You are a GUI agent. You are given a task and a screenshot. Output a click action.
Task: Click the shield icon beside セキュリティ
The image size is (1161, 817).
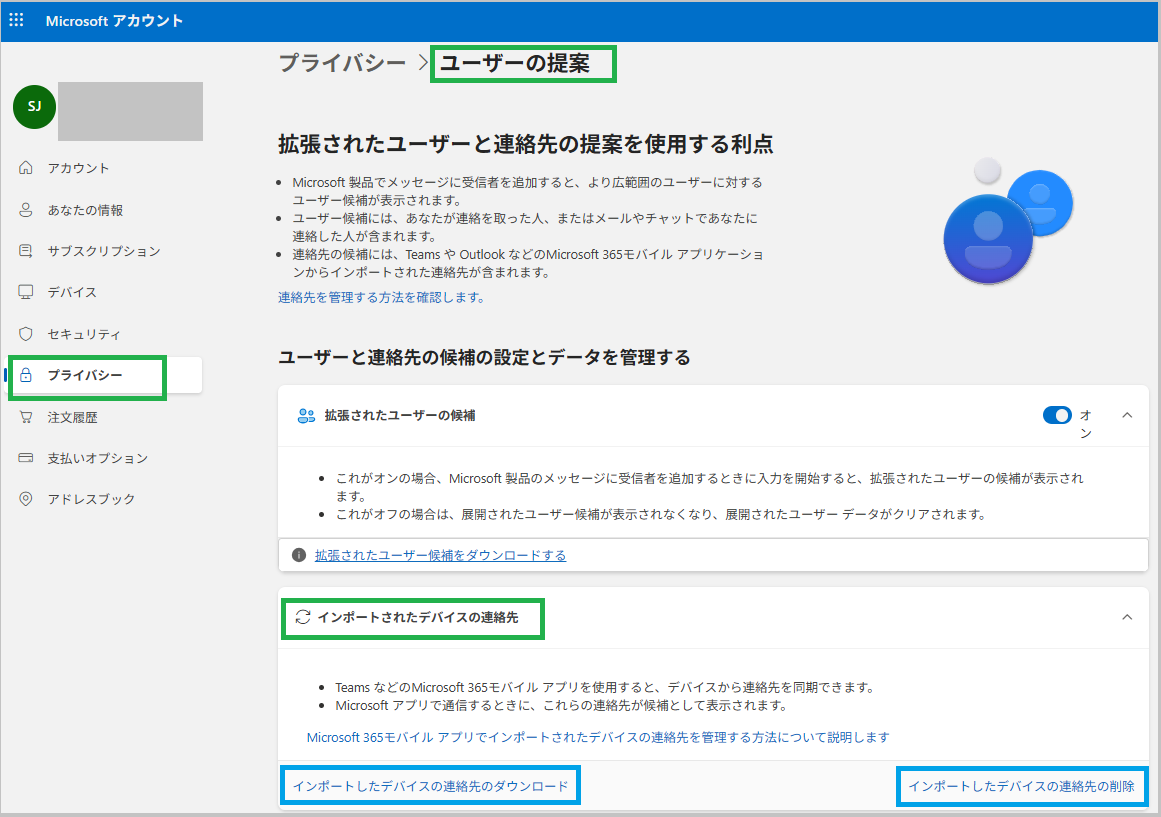tap(26, 334)
